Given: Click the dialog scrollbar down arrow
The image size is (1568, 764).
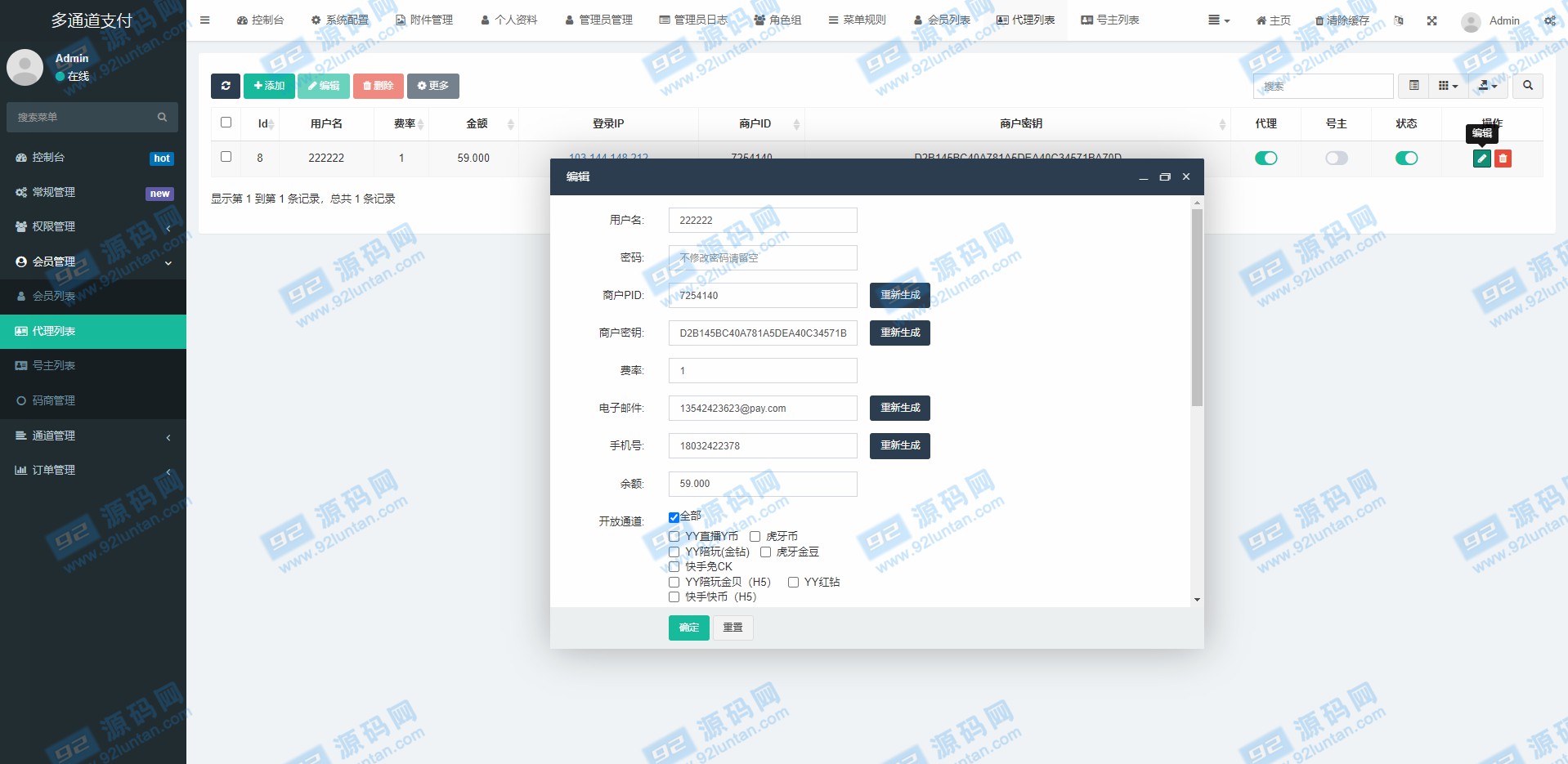Looking at the screenshot, I should click(x=1197, y=600).
